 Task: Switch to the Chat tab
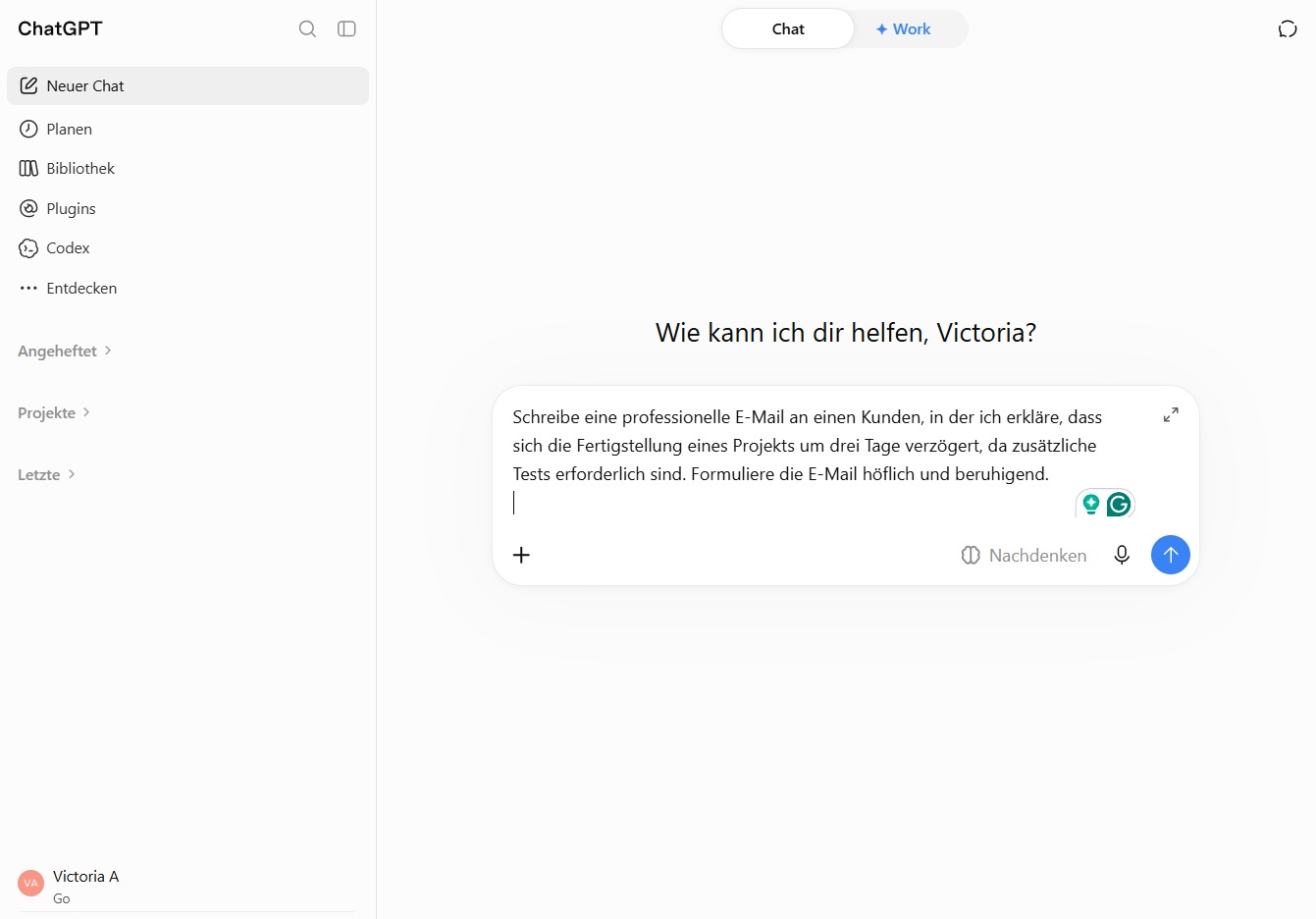click(x=788, y=28)
